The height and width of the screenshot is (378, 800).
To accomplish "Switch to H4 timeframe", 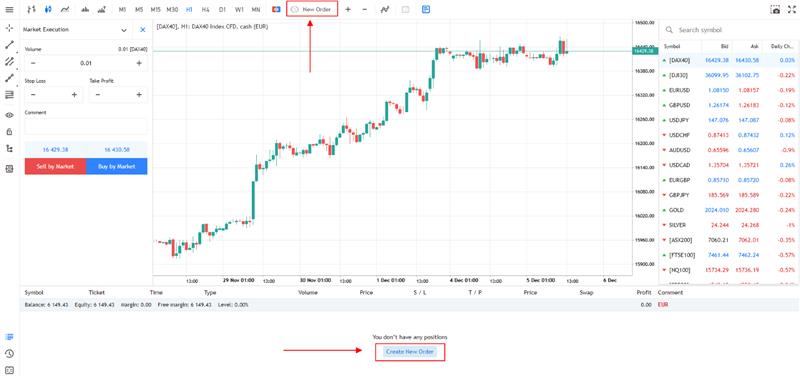I will [x=205, y=9].
